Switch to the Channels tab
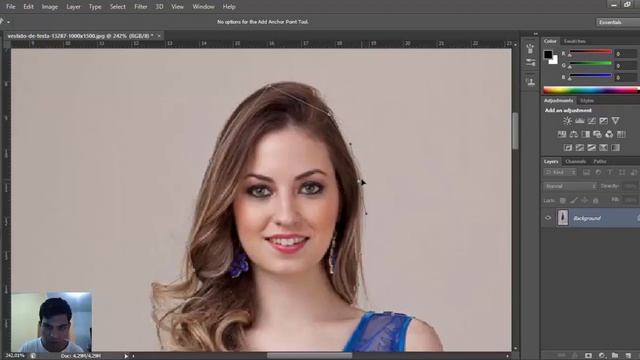 tap(576, 162)
